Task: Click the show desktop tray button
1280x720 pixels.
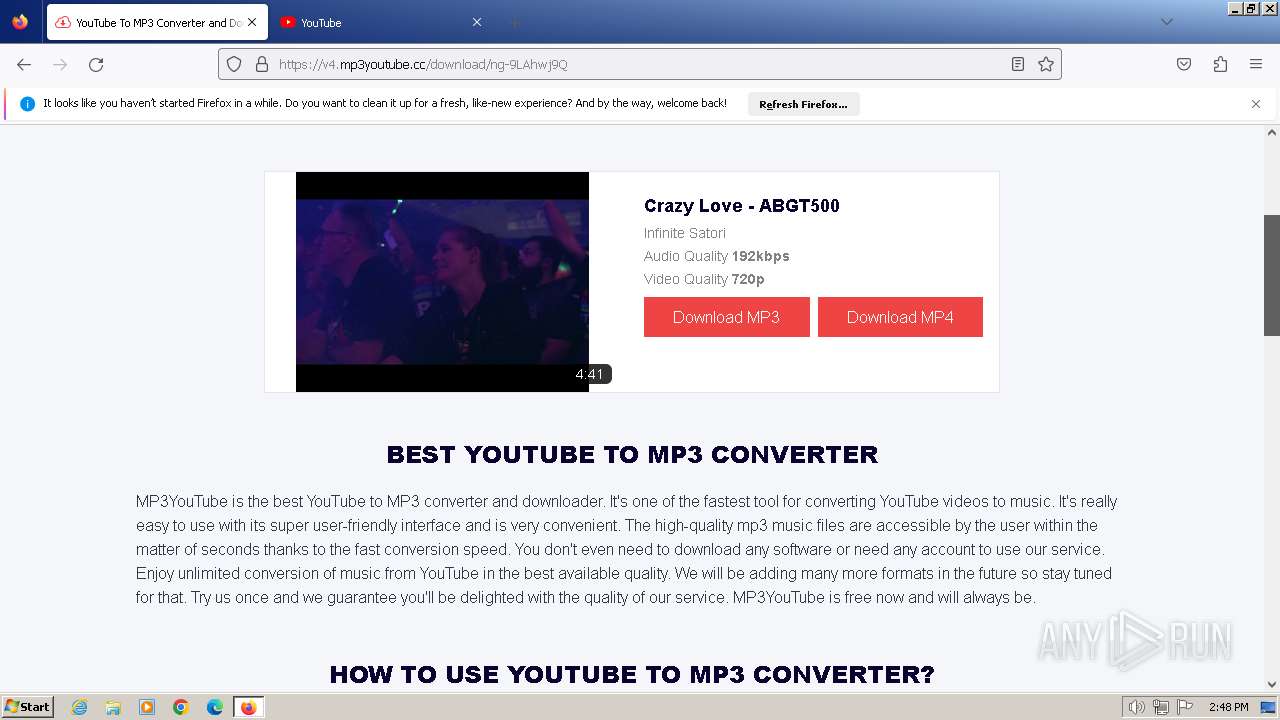Action: coord(1268,707)
